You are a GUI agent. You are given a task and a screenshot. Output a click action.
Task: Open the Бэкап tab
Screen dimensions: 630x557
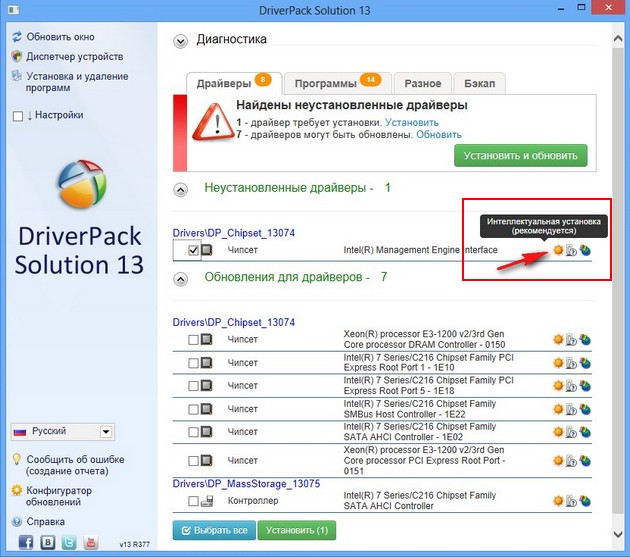[480, 83]
